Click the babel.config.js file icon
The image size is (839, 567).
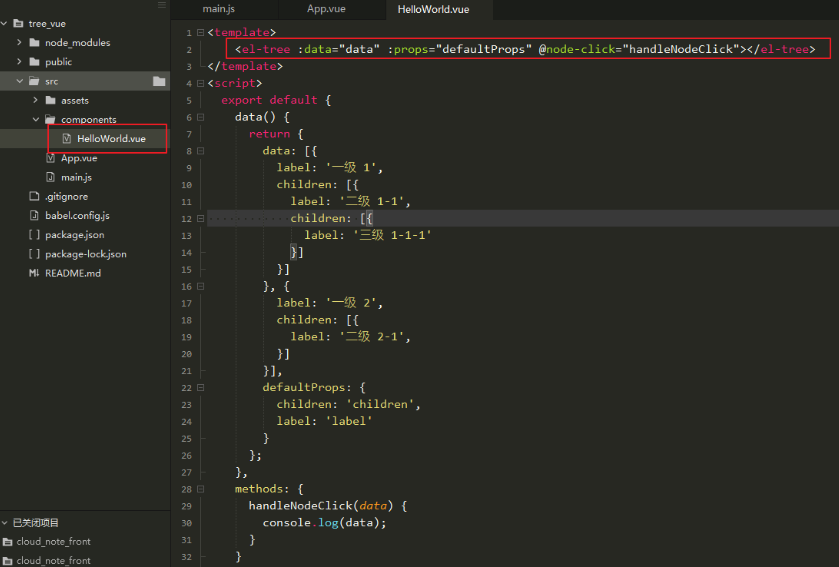pos(34,216)
